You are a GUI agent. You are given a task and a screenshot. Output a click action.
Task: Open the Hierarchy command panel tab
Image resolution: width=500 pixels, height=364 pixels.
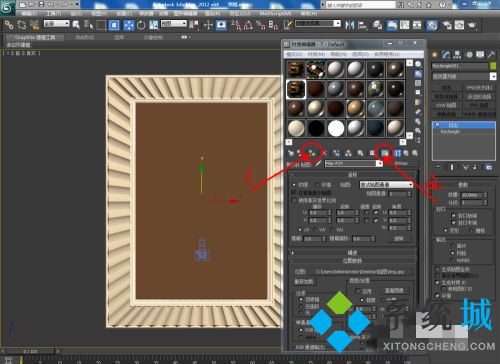tap(457, 55)
